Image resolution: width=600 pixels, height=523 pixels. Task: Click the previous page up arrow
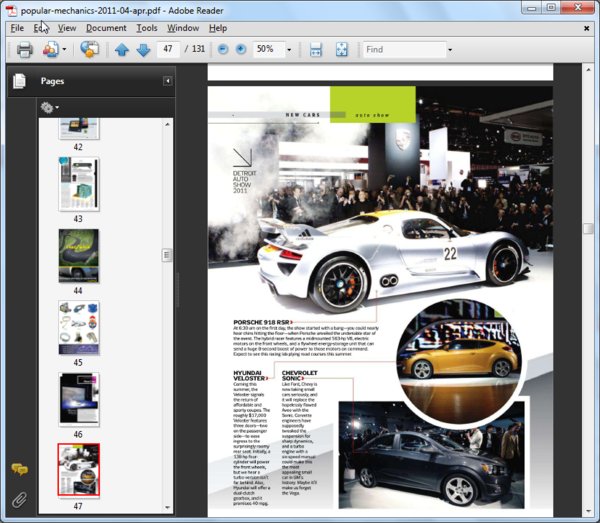pyautogui.click(x=122, y=49)
